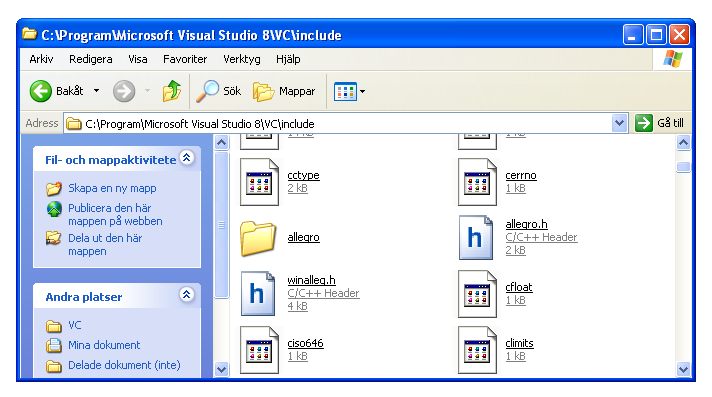Screen dimensions: 712x397
Task: Open the Hjälp menu
Action: tap(288, 59)
